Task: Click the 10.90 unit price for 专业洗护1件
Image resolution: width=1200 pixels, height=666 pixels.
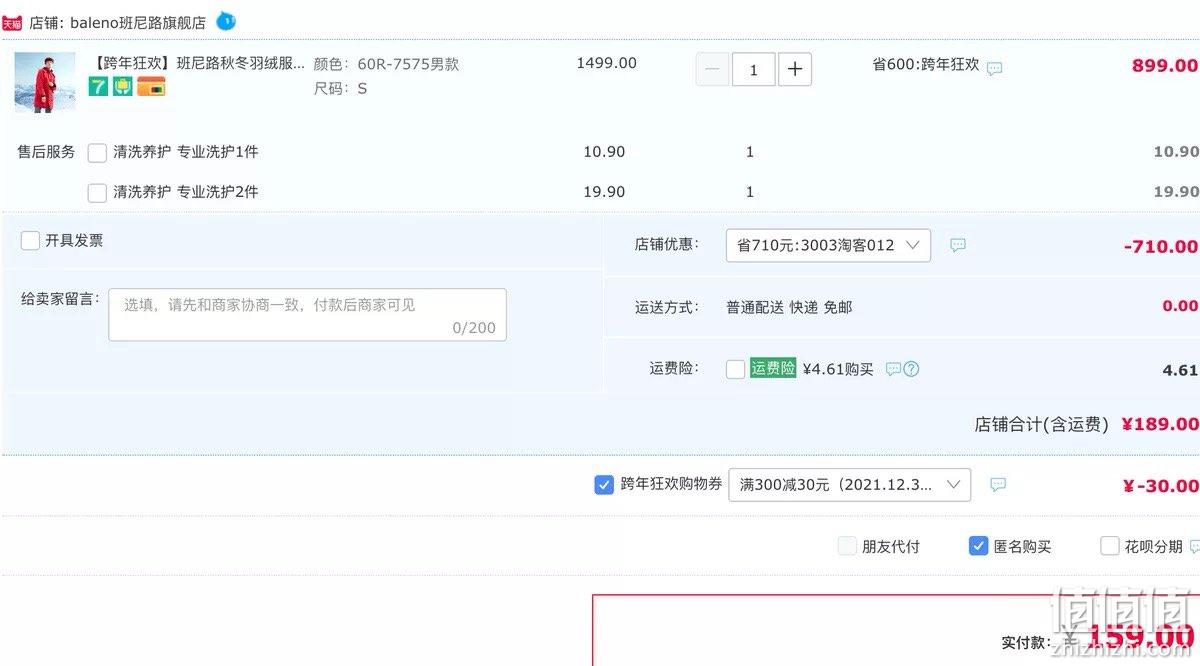Action: click(604, 152)
